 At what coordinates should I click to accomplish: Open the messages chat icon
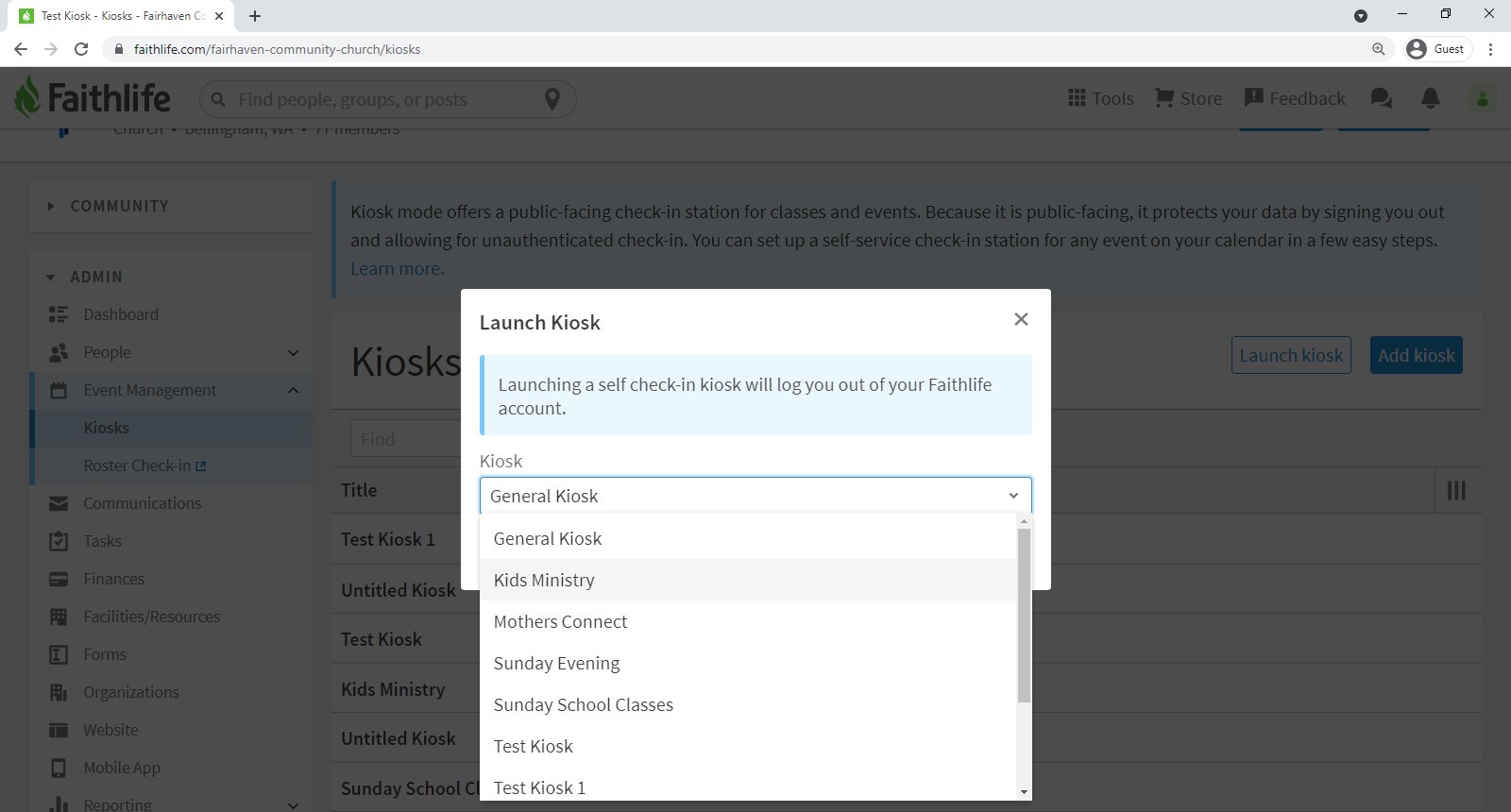pyautogui.click(x=1382, y=98)
